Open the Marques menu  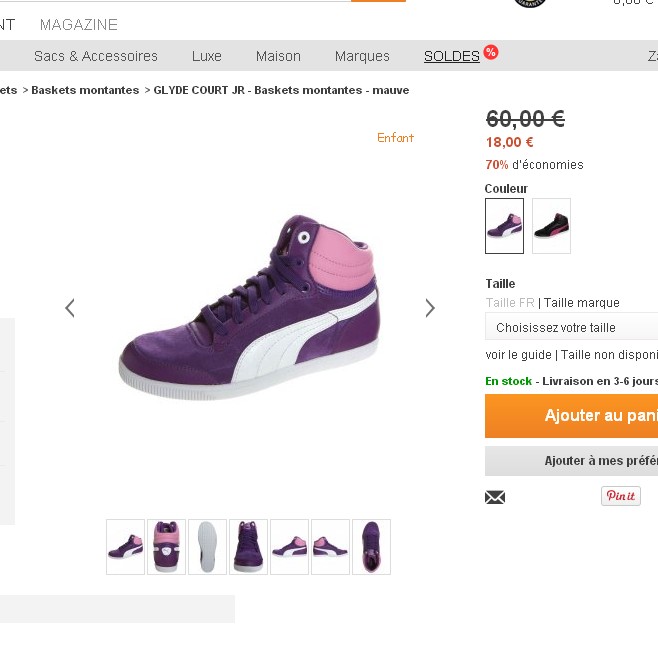pyautogui.click(x=362, y=56)
